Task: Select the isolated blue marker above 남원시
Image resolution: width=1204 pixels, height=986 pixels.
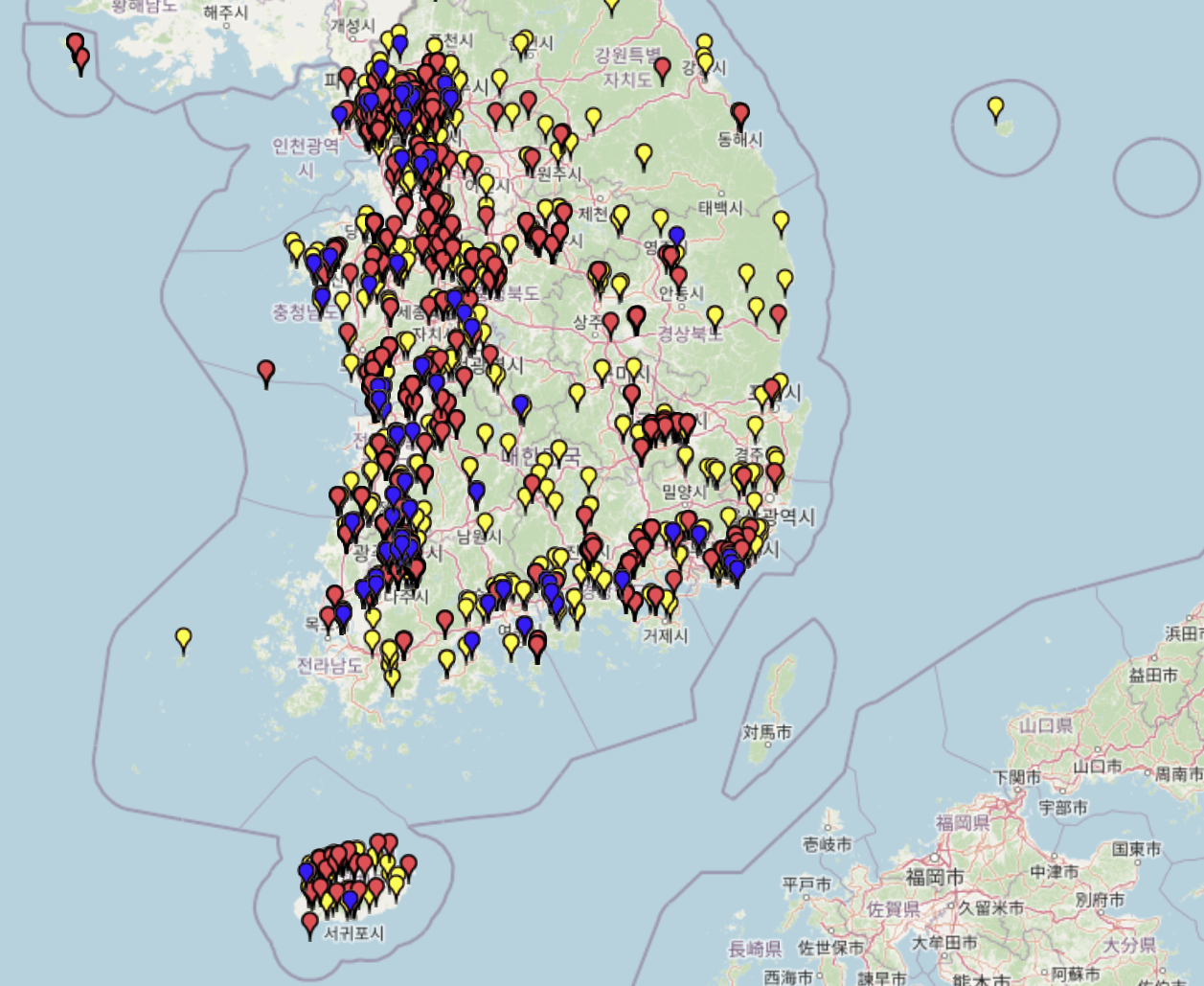Action: [x=476, y=492]
